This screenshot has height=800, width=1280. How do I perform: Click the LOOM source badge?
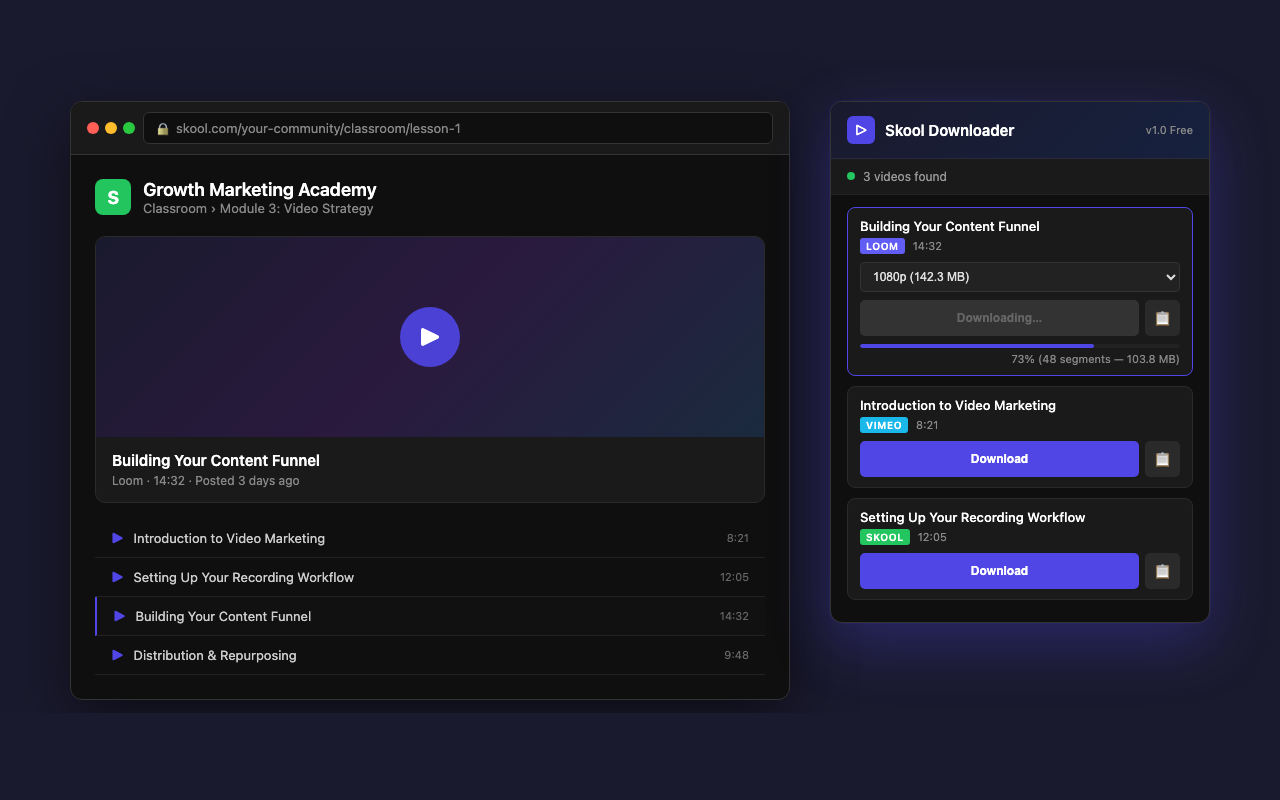(882, 246)
